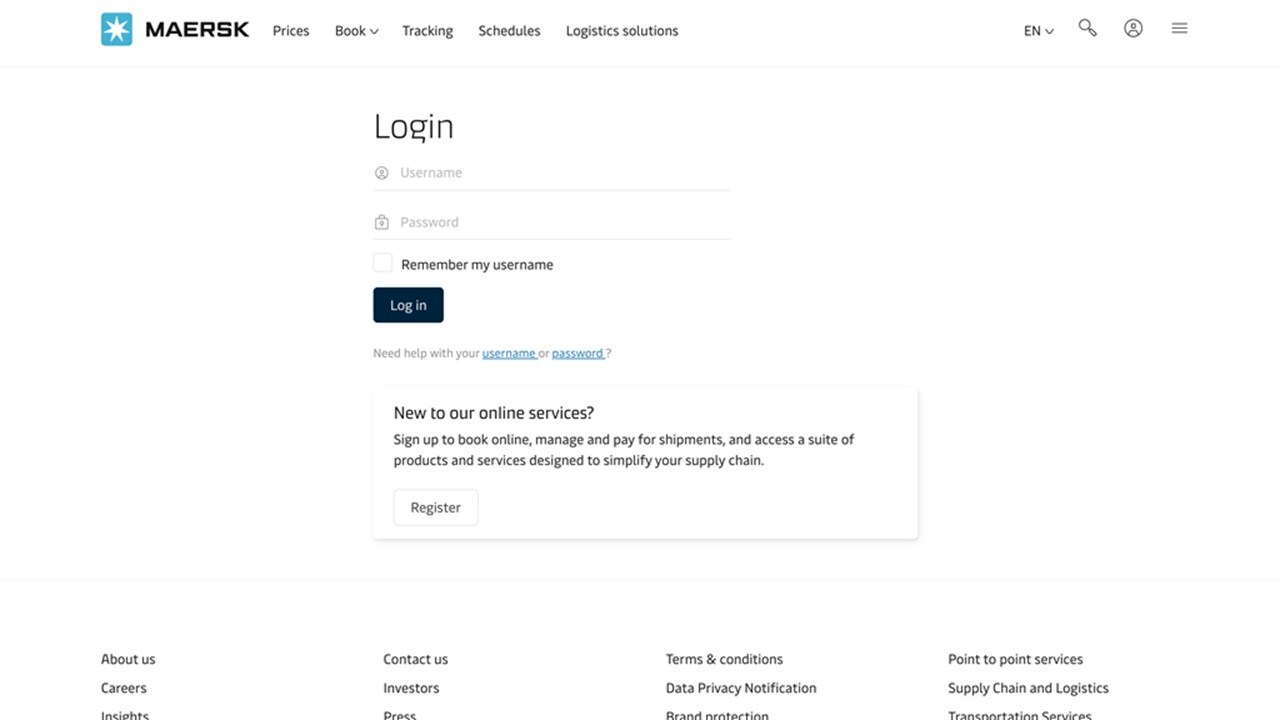
Task: Open the EN language selector
Action: click(1038, 31)
